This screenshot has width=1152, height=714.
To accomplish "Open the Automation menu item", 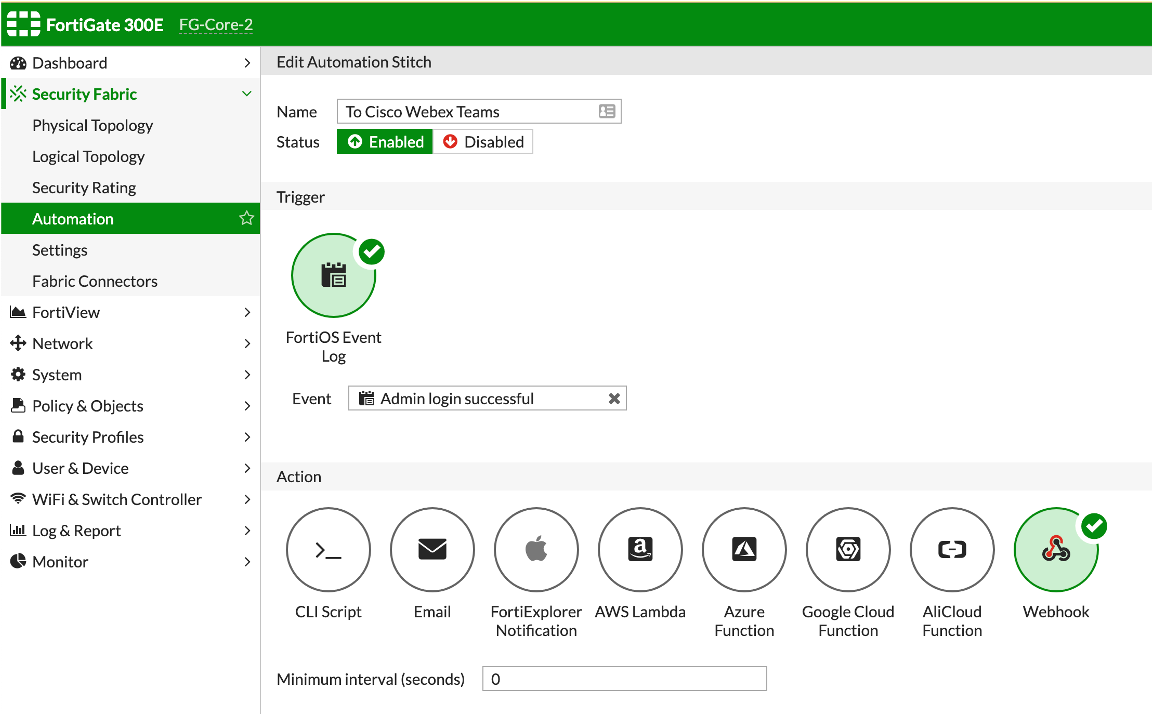I will tap(131, 219).
